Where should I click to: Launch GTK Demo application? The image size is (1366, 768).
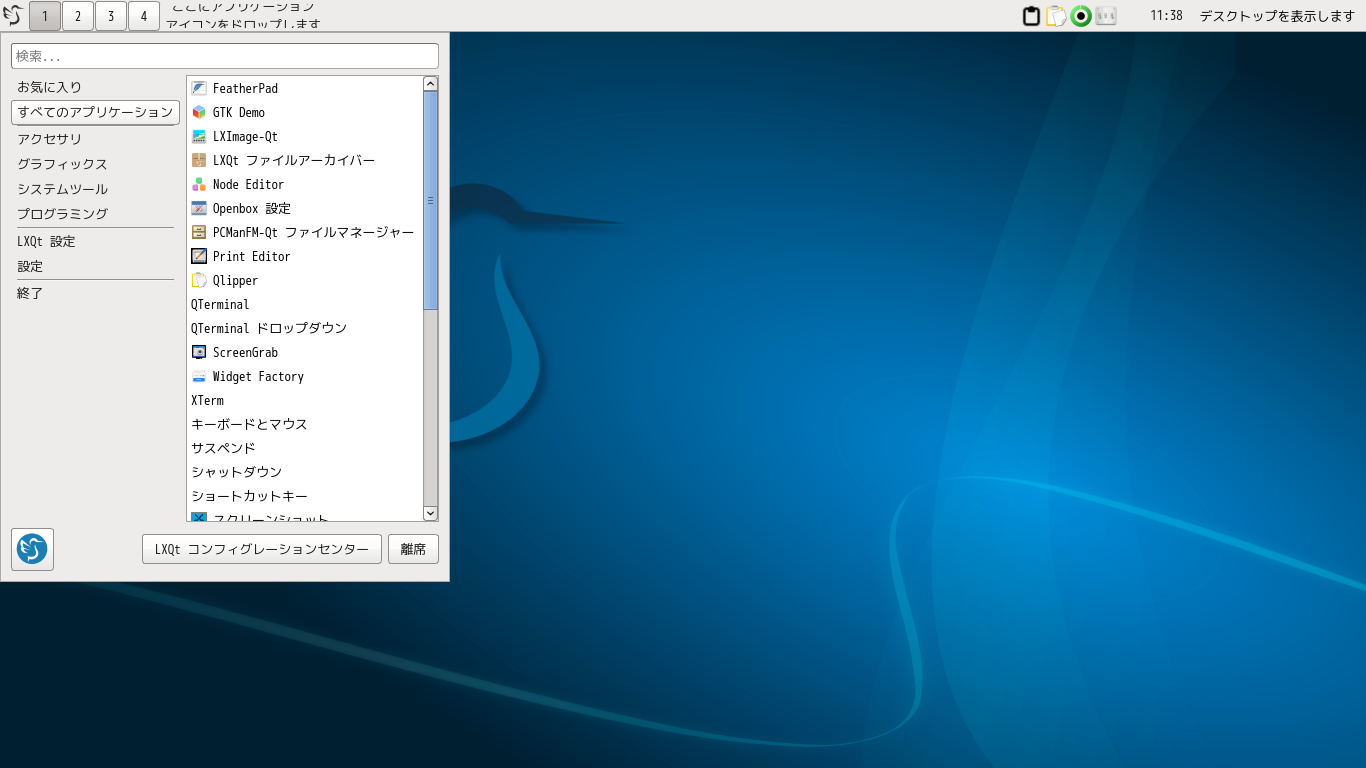[238, 113]
